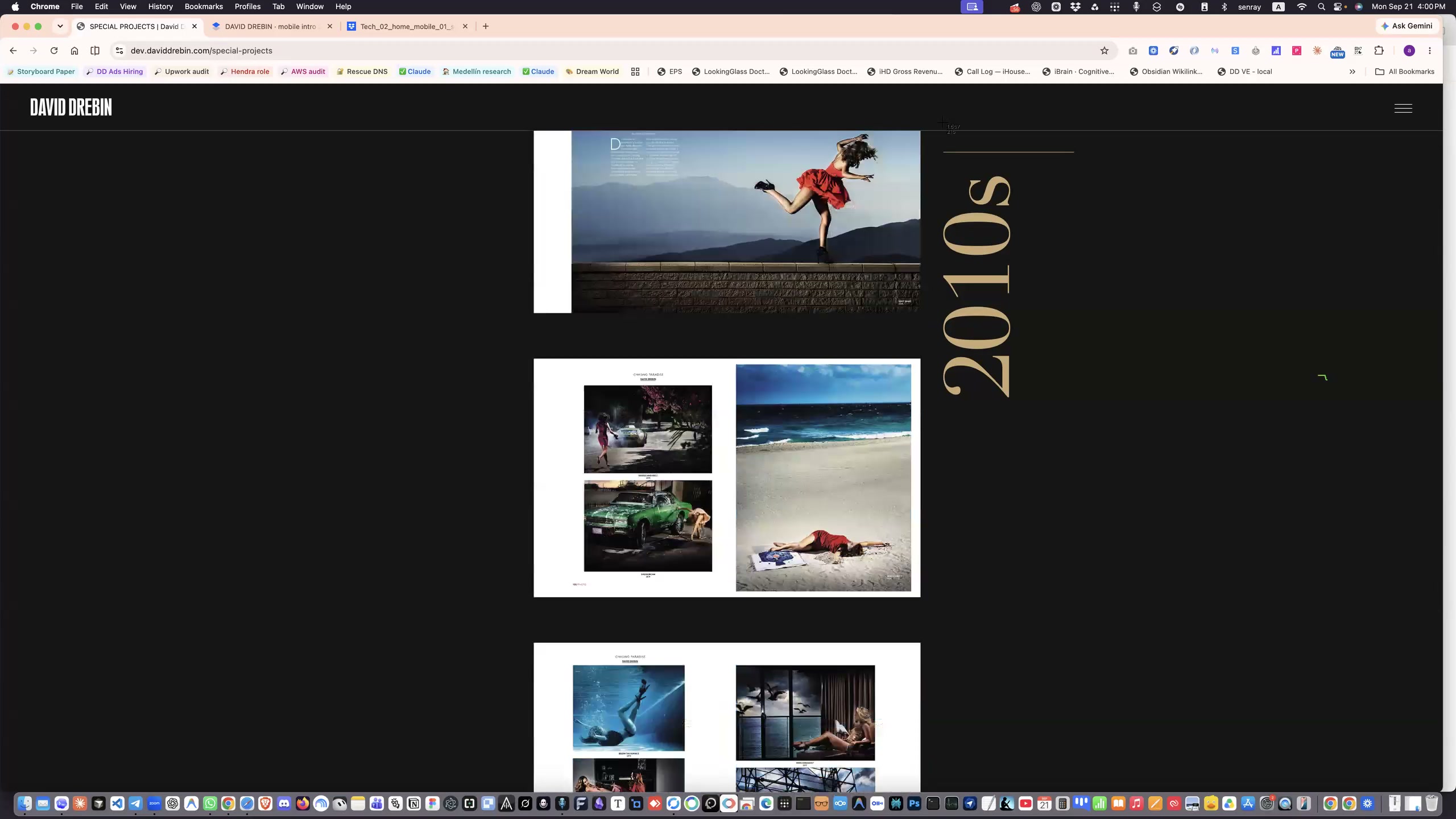Open the Extensions puzzle icon
This screenshot has height=819, width=1456.
coord(1379,51)
